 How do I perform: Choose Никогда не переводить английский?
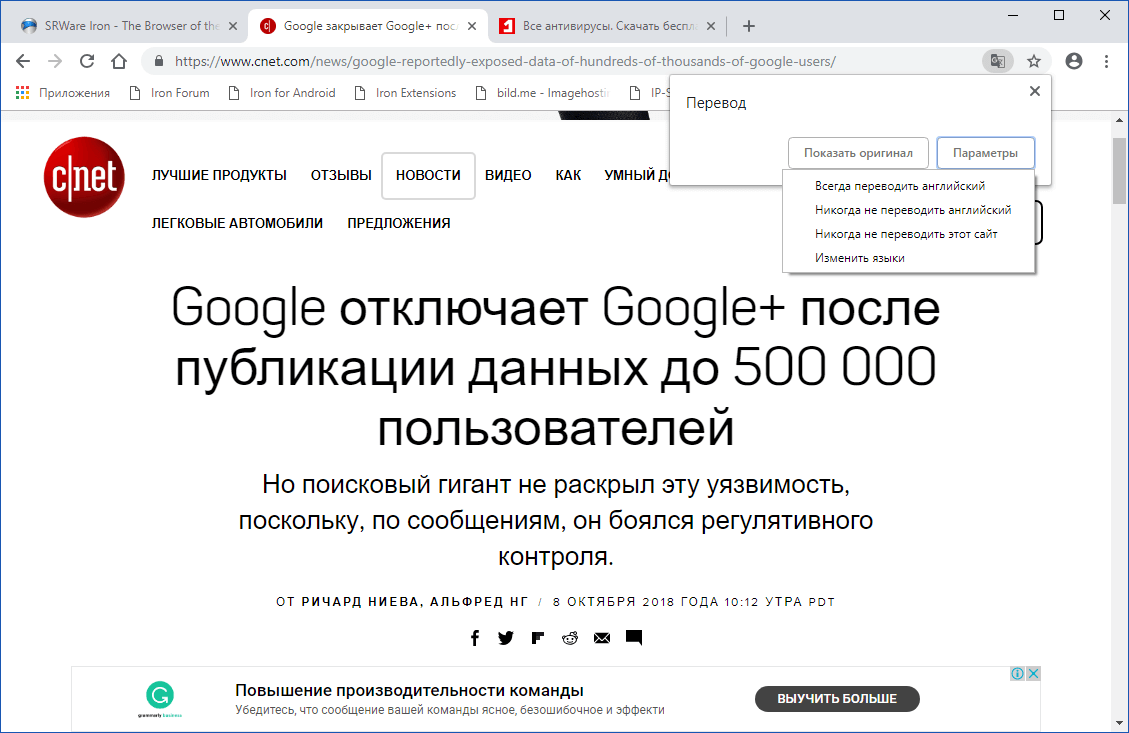pos(909,210)
